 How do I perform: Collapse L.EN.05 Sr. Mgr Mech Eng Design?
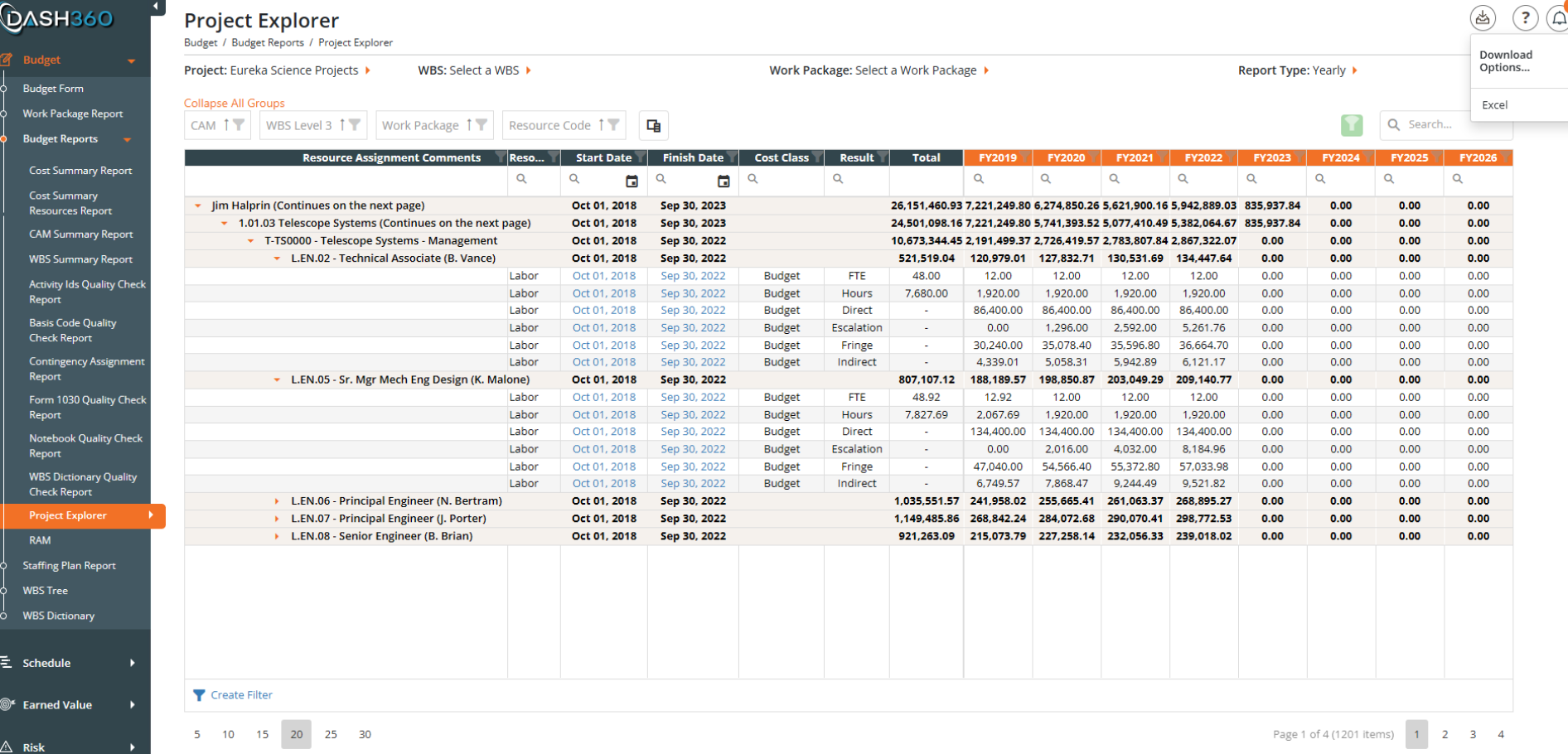278,379
